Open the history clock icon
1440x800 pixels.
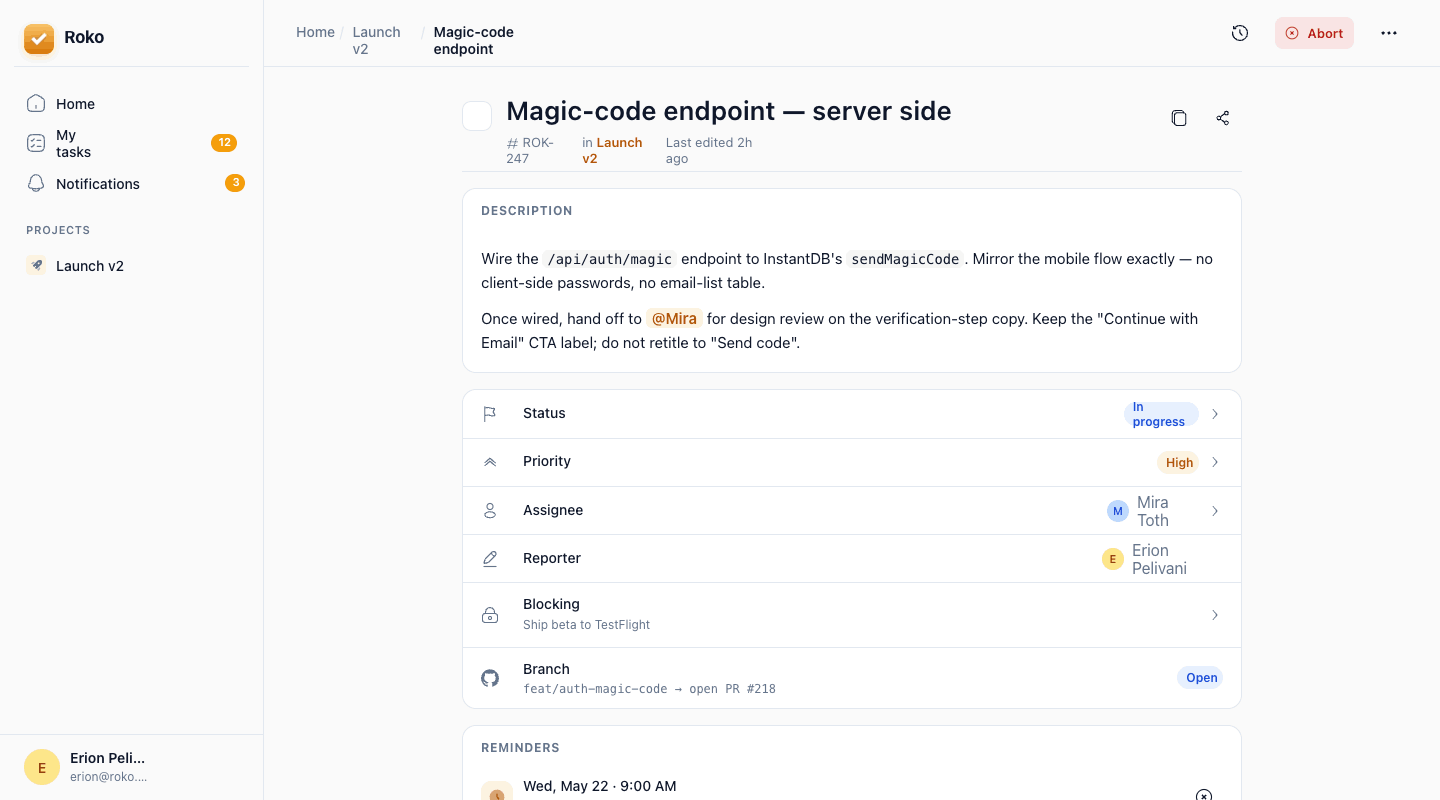1240,33
